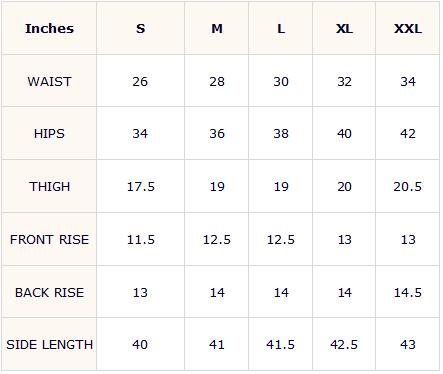Select the M size column header
Screen dimensions: 443x374
click(x=217, y=28)
